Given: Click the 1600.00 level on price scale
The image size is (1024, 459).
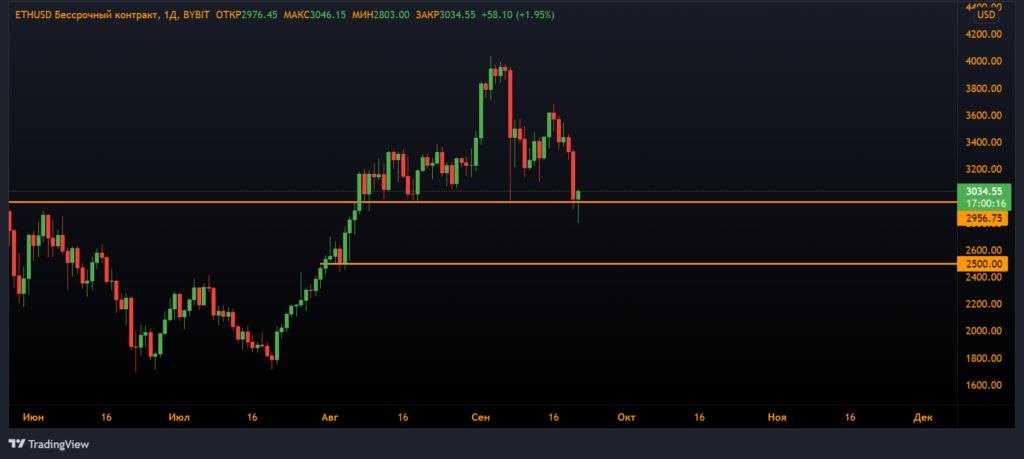Looking at the screenshot, I should coord(985,385).
